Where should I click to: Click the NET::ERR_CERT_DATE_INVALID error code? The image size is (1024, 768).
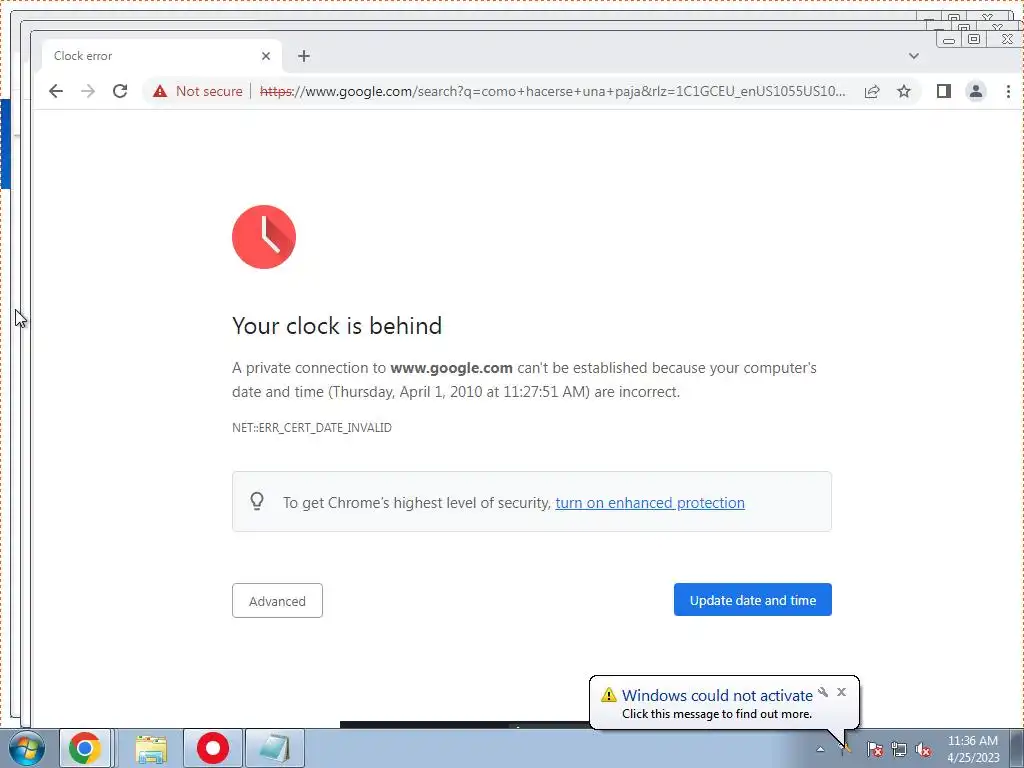[312, 428]
